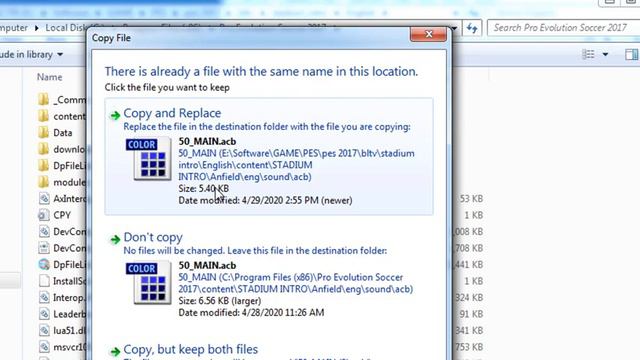640x360 pixels.
Task: Click the refresh button beside address bar
Action: coord(472,28)
